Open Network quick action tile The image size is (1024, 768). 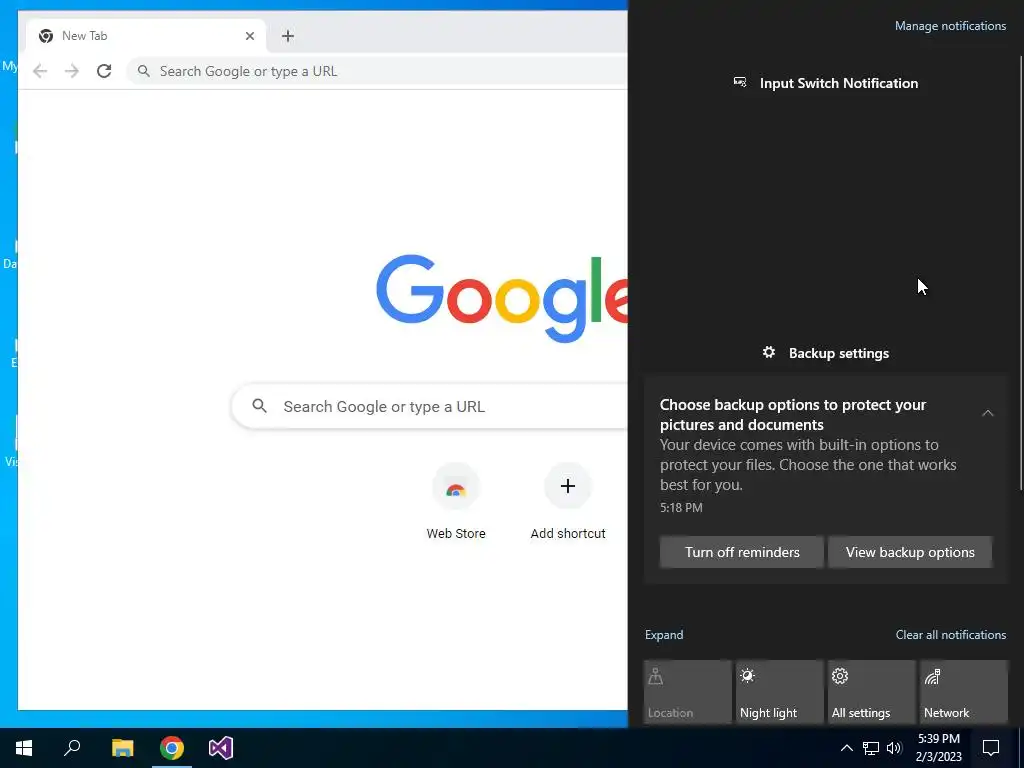(964, 692)
